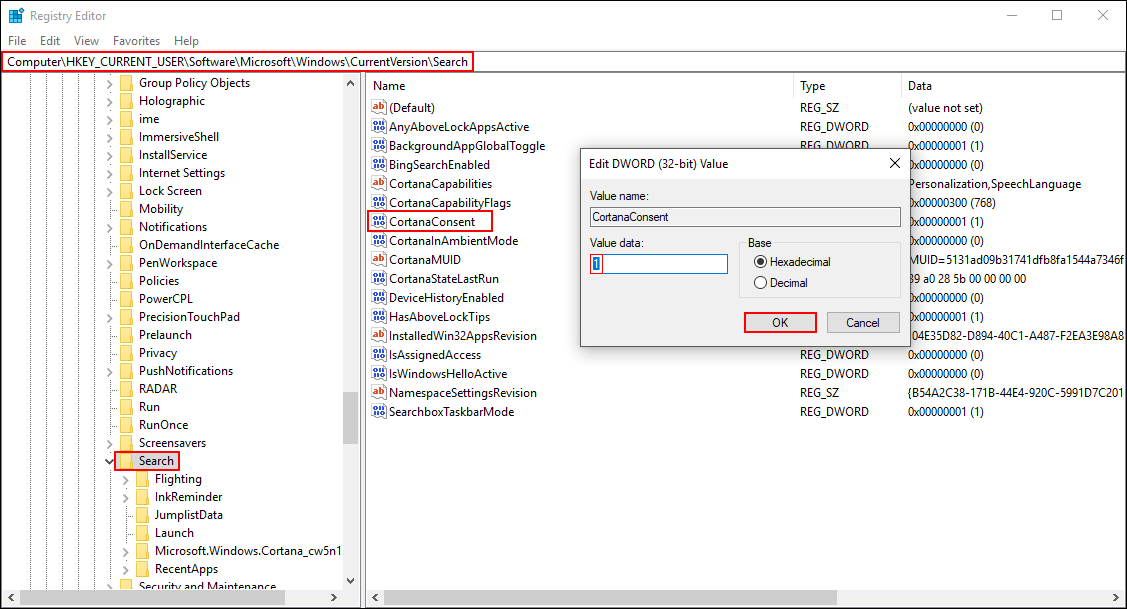Image resolution: width=1127 pixels, height=609 pixels.
Task: Click the HasAboveLockTips DWORD icon
Action: tap(379, 316)
